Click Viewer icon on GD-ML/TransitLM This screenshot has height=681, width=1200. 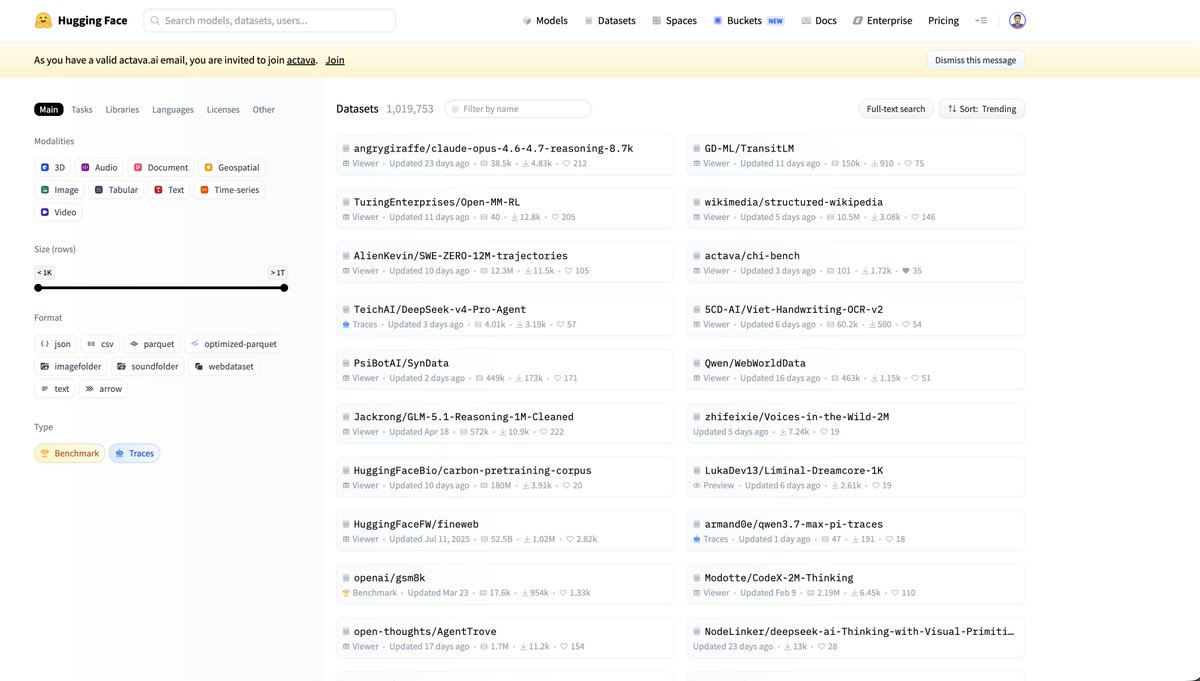pyautogui.click(x=697, y=163)
